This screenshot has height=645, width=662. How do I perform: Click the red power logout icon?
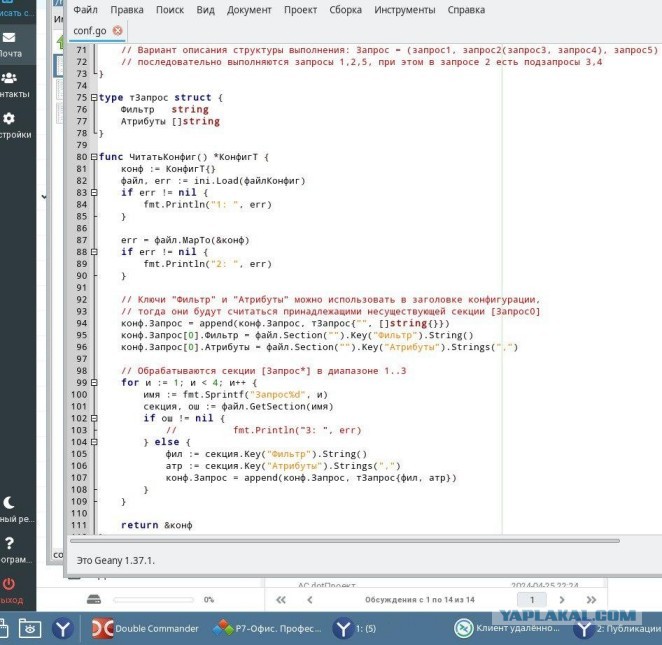pyautogui.click(x=8, y=584)
